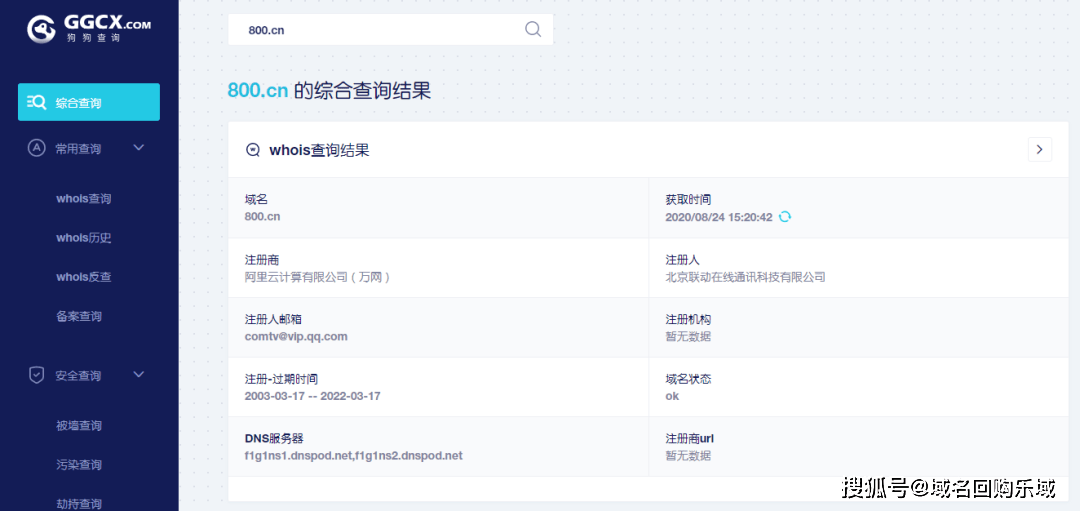Click the 获取时间 label
Screen dimensions: 1080x511
click(x=688, y=200)
